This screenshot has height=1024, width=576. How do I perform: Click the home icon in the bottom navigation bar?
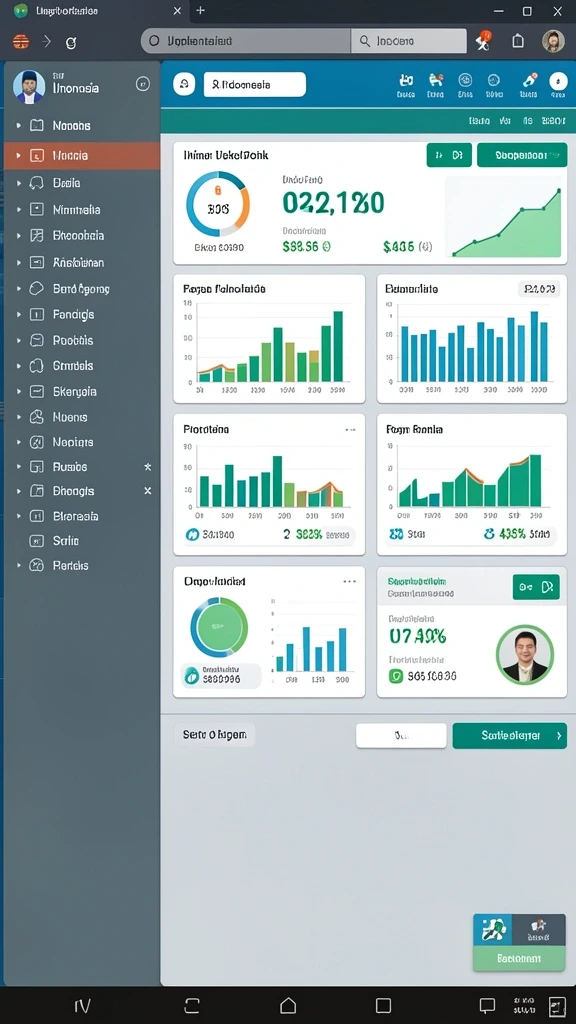(288, 1005)
